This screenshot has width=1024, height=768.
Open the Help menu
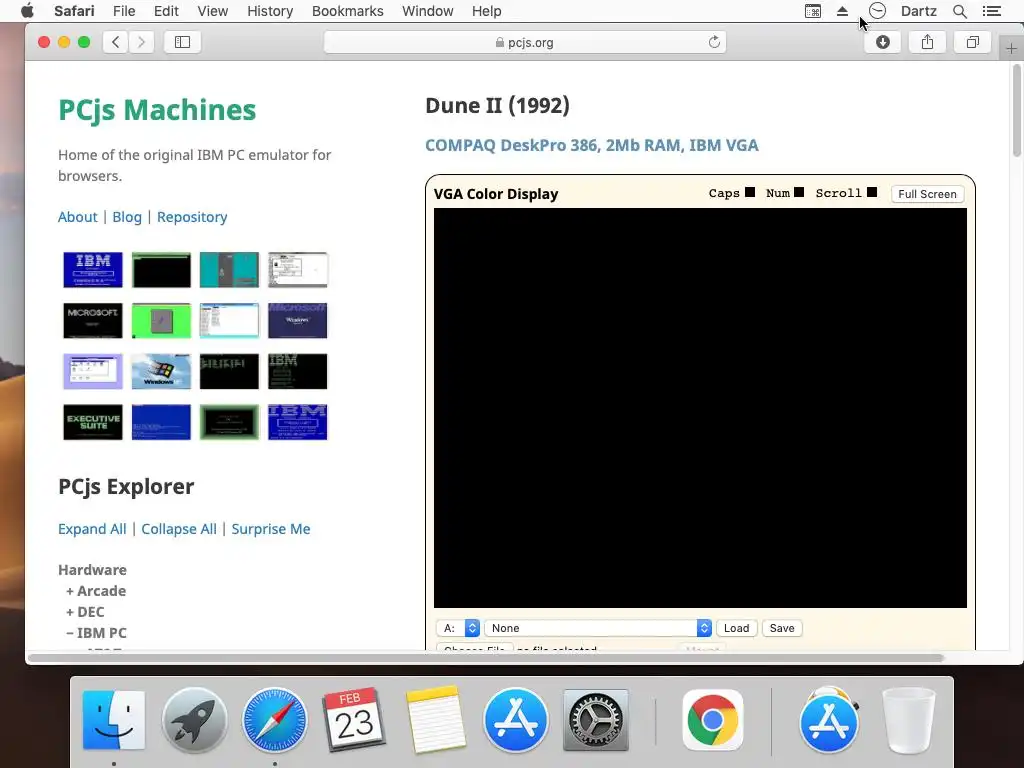[487, 11]
